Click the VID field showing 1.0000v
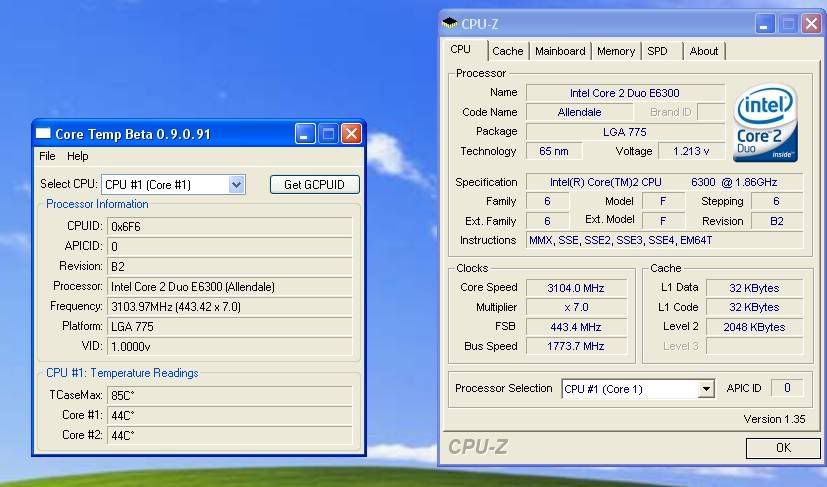The height and width of the screenshot is (487, 827). coord(229,347)
